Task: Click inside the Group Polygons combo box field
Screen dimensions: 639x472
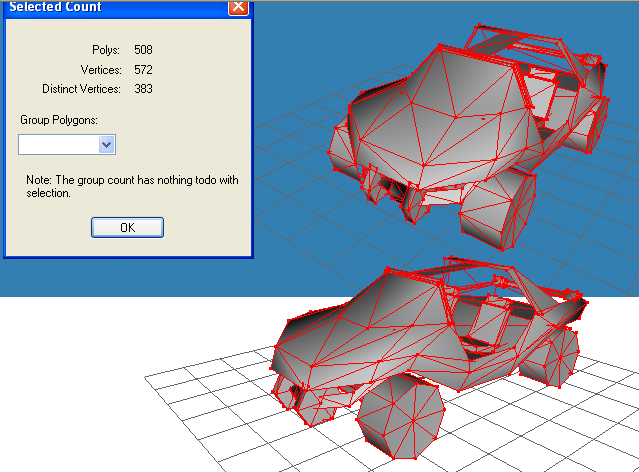Action: pyautogui.click(x=67, y=144)
